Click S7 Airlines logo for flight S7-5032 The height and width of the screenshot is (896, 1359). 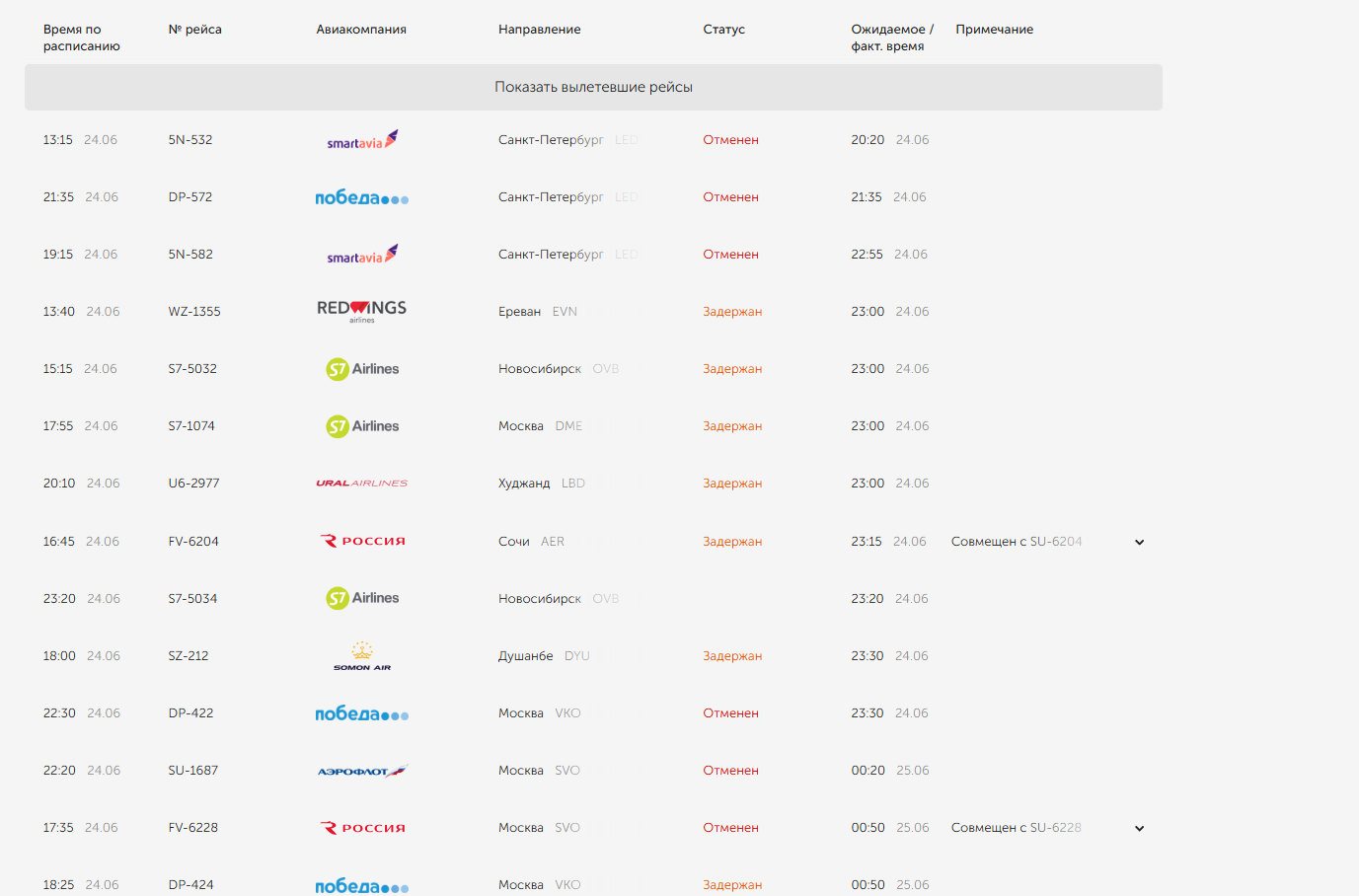pyautogui.click(x=362, y=369)
